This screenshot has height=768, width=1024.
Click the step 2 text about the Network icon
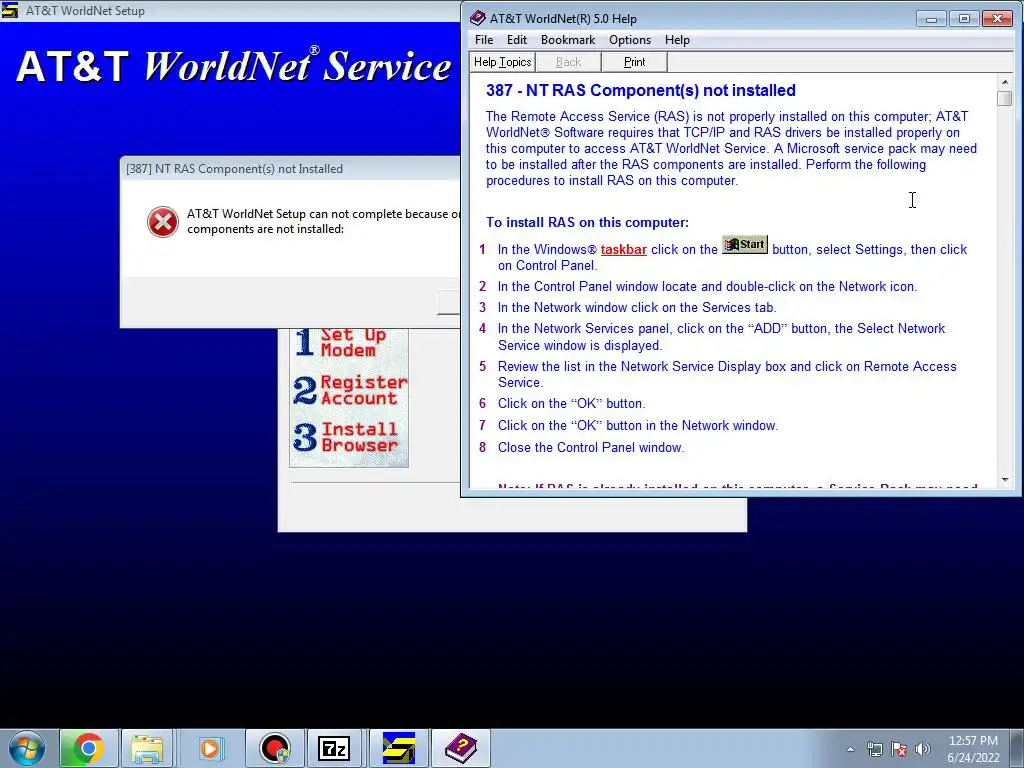click(x=707, y=287)
